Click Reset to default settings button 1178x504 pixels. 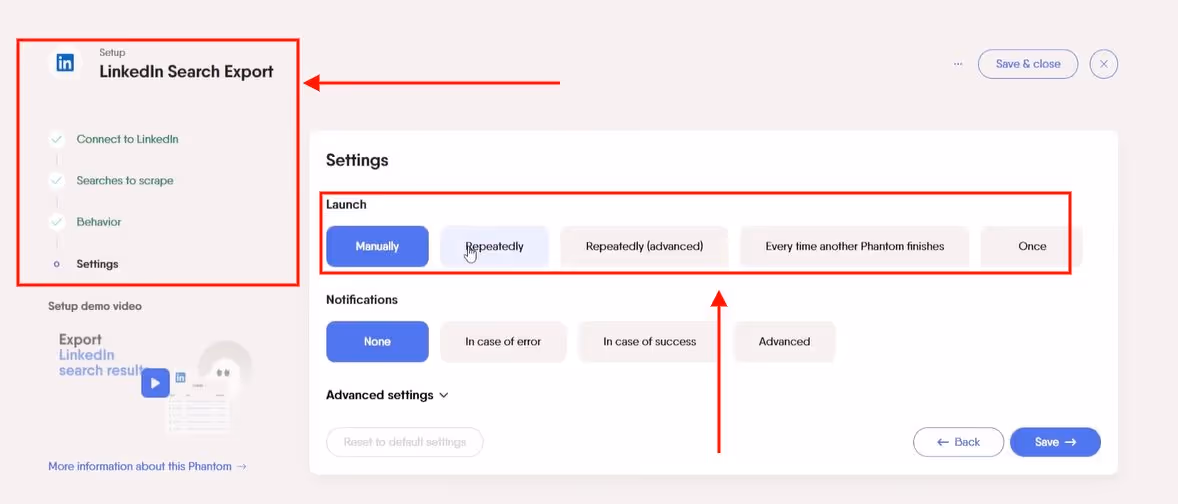coord(405,442)
